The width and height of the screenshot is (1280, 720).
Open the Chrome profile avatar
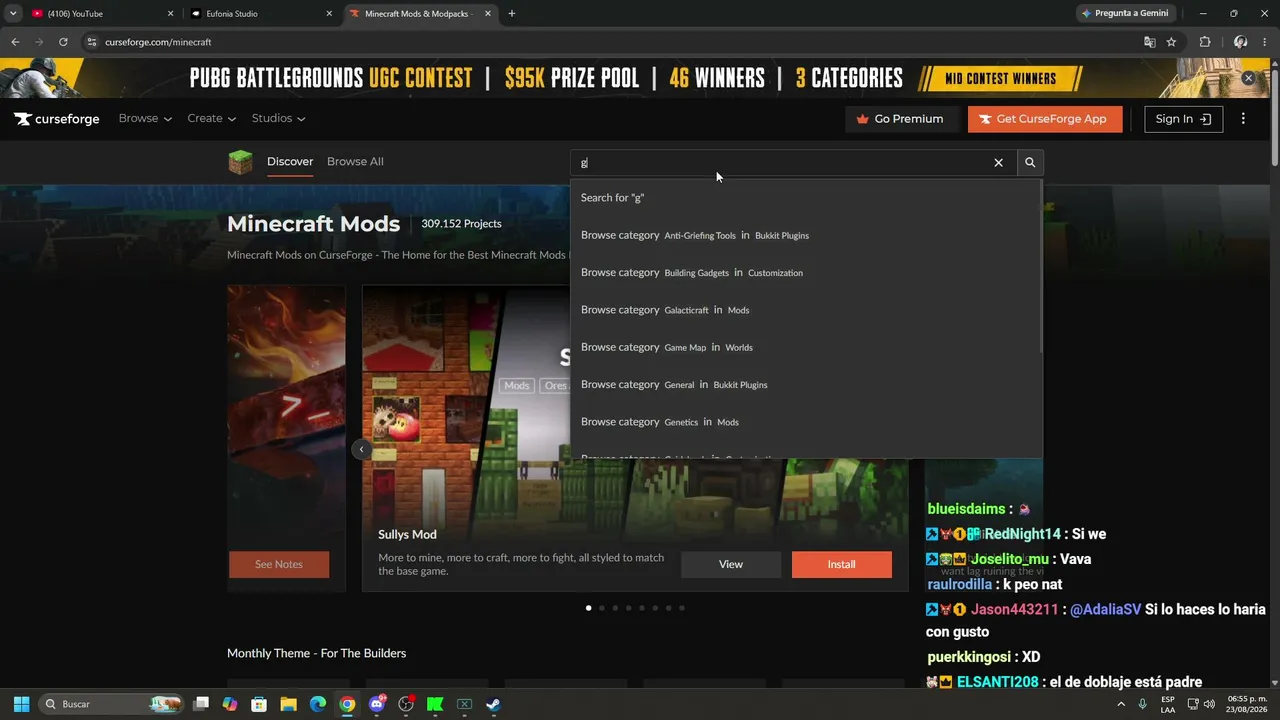1240,42
